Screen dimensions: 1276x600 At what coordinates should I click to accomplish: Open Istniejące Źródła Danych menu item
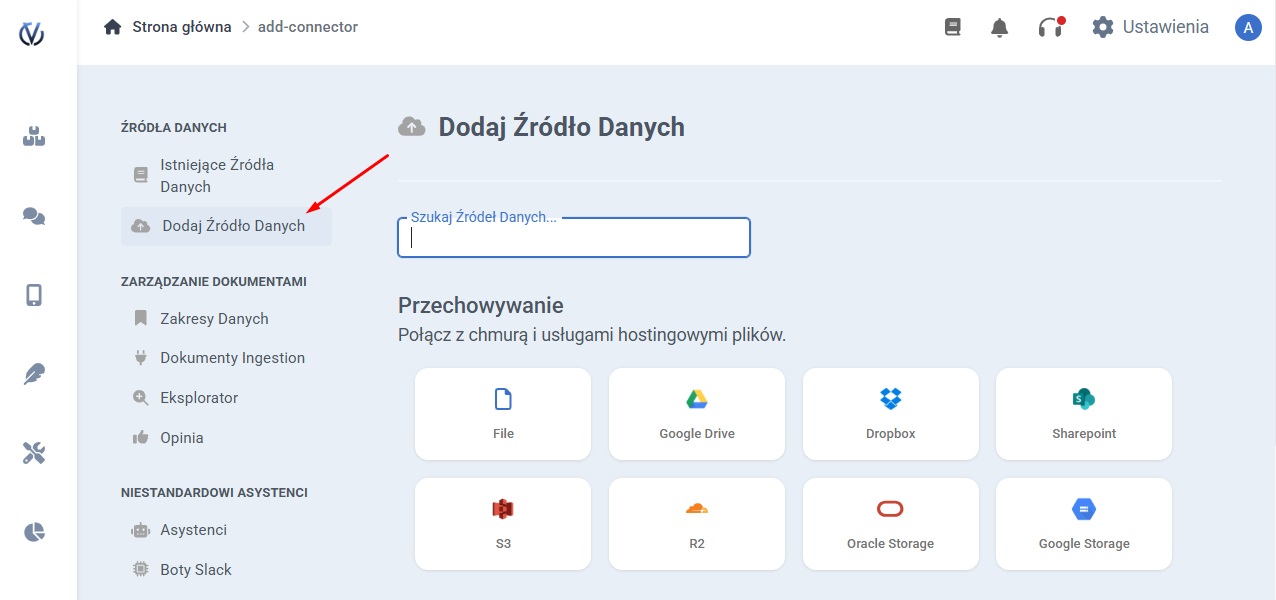pyautogui.click(x=216, y=176)
